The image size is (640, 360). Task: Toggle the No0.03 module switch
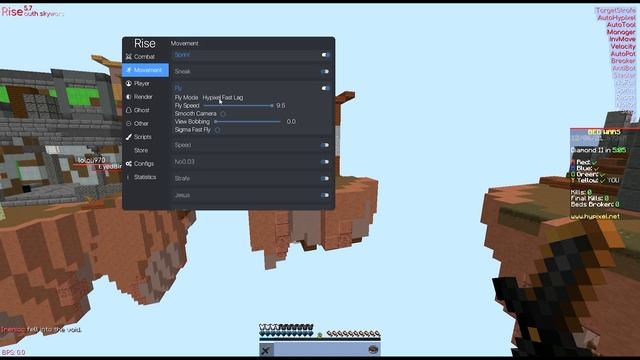325,162
